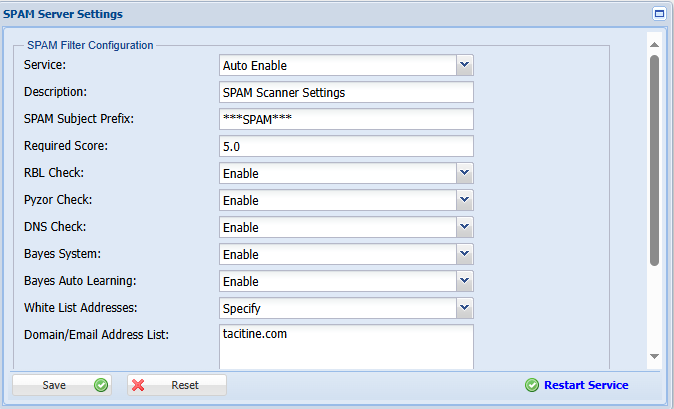Open the Bayes System dropdown
The image size is (674, 409).
pos(464,254)
